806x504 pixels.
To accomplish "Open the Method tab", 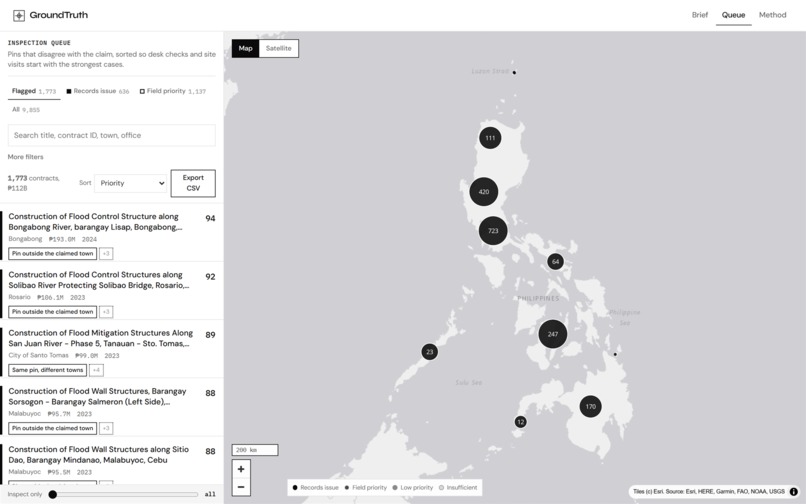I will click(x=773, y=15).
